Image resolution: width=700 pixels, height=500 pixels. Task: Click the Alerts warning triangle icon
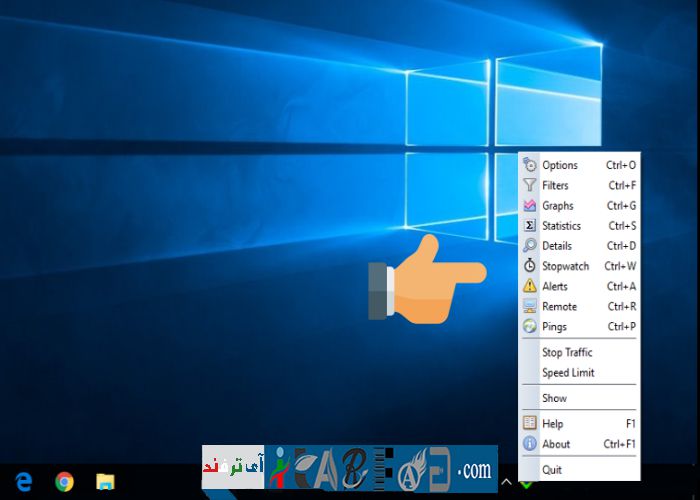click(x=530, y=286)
